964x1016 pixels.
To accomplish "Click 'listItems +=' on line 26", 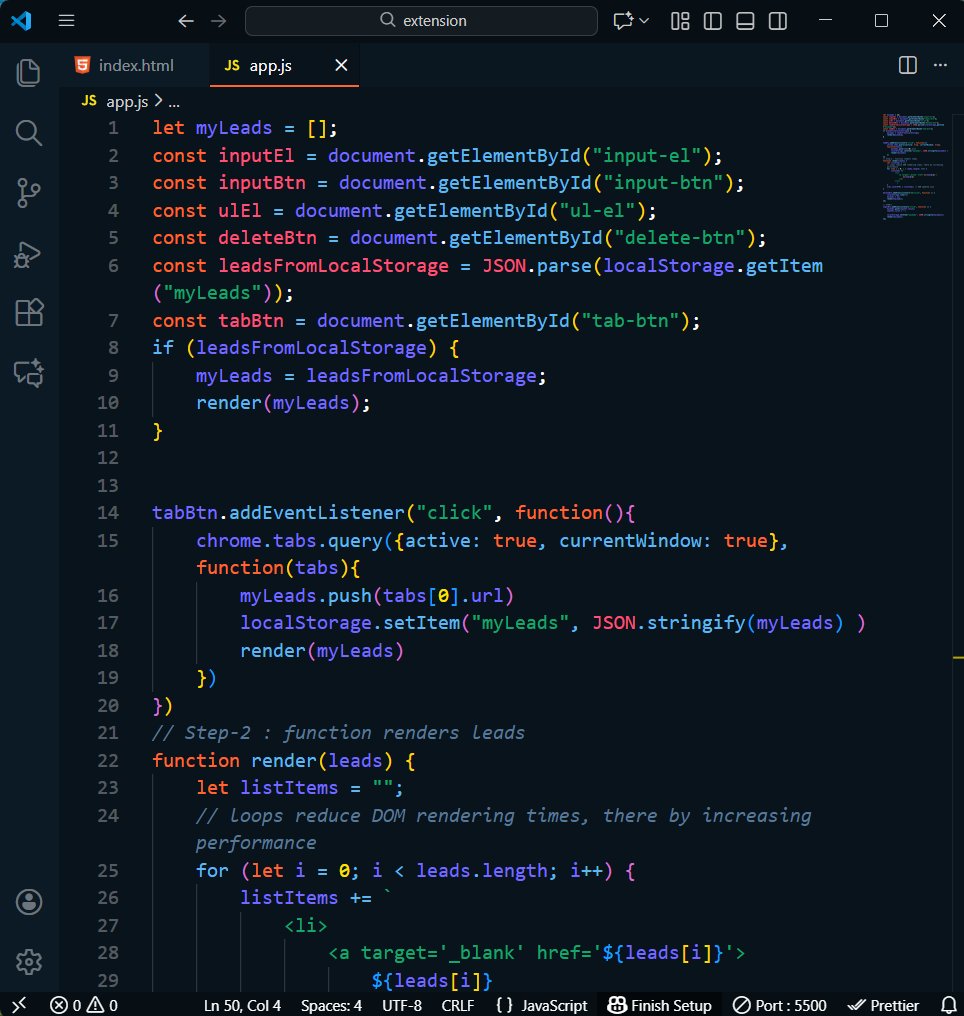I will [x=306, y=898].
